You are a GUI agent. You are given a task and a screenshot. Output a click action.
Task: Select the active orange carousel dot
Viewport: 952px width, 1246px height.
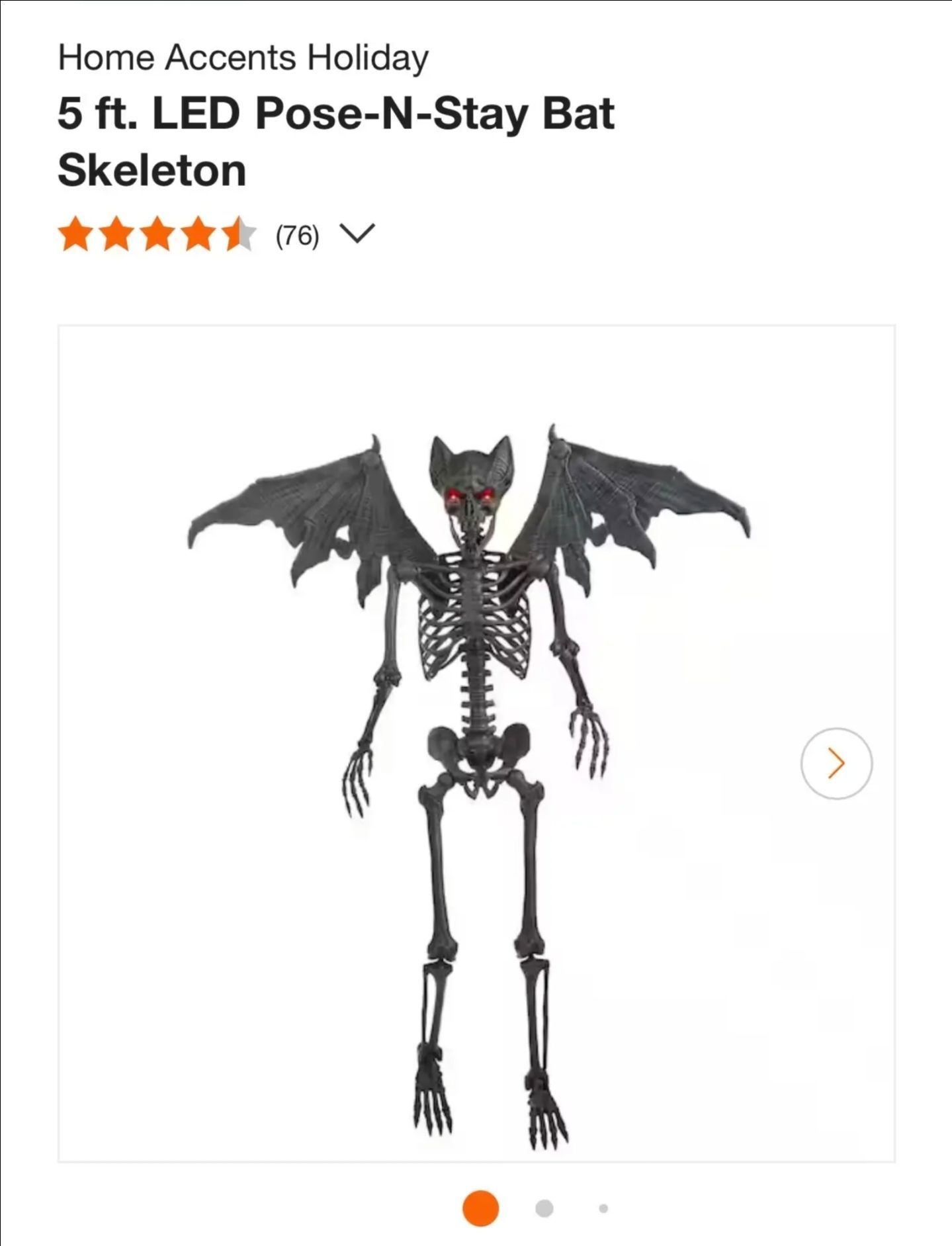480,1208
